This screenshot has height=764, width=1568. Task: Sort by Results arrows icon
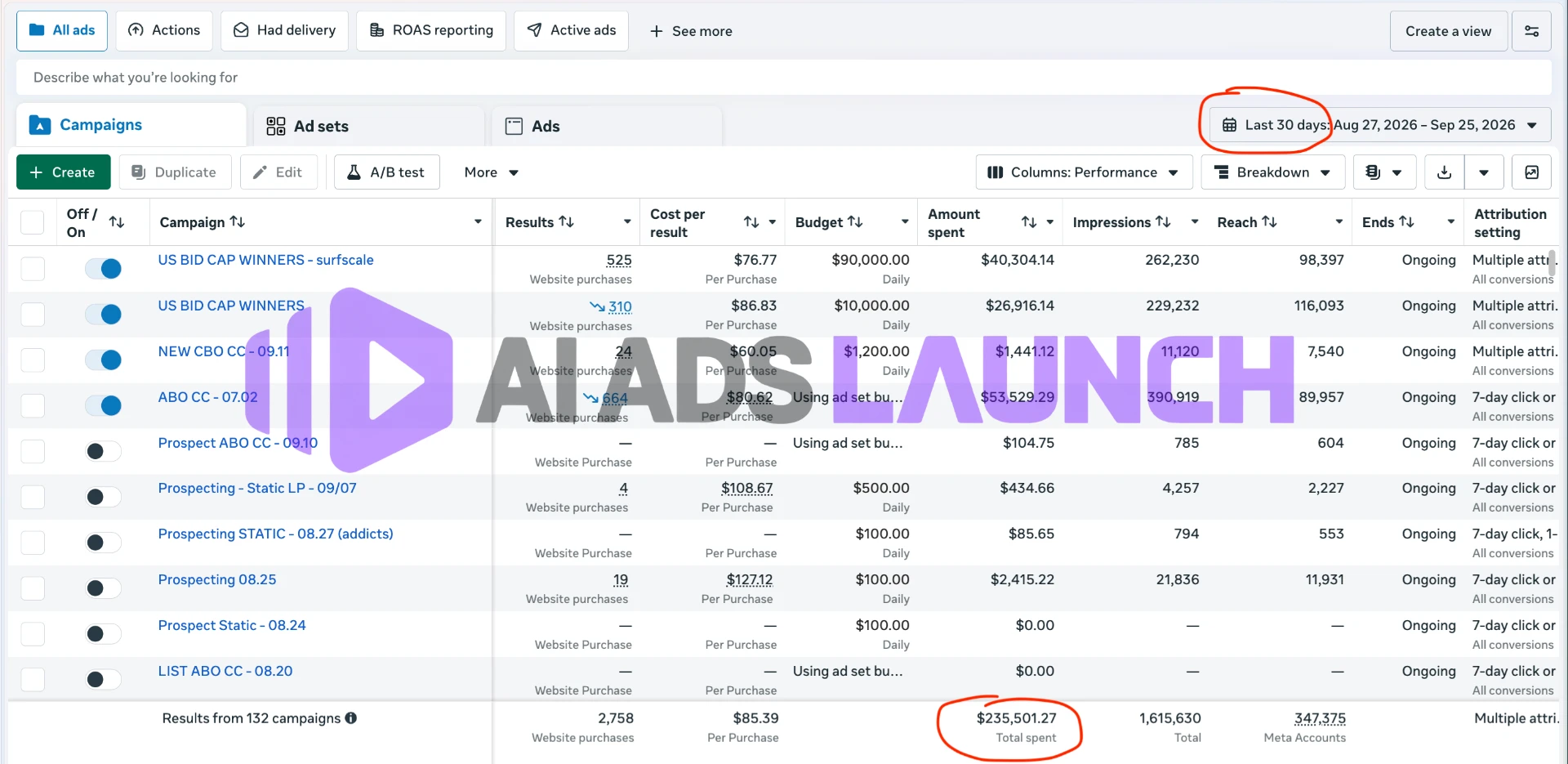tap(567, 222)
